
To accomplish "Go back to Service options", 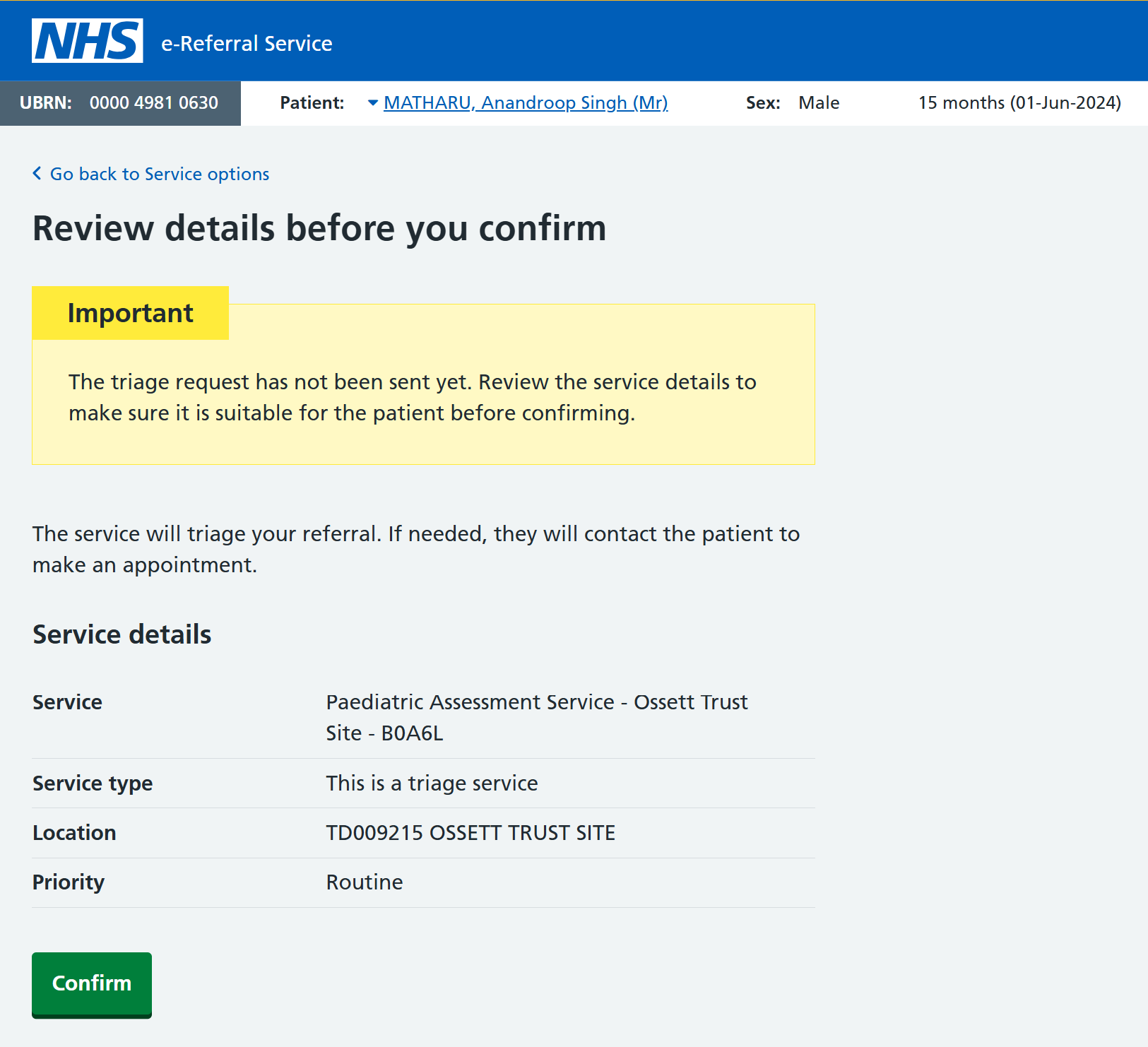I will pyautogui.click(x=160, y=174).
